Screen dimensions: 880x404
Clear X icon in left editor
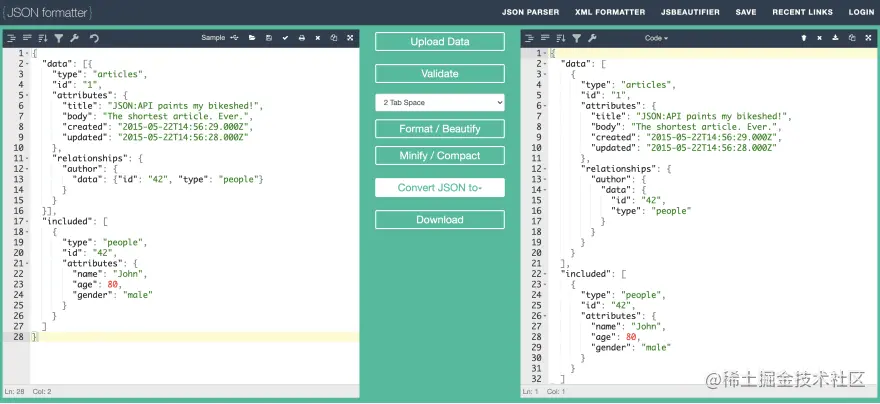point(318,38)
